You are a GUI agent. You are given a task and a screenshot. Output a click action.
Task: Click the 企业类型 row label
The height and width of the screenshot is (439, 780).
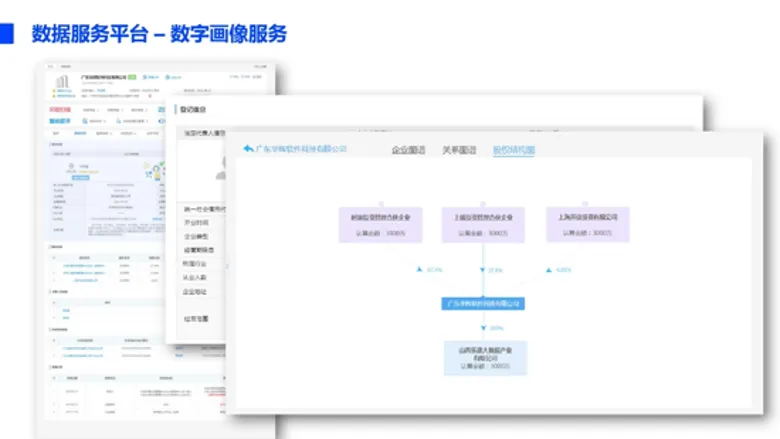196,237
